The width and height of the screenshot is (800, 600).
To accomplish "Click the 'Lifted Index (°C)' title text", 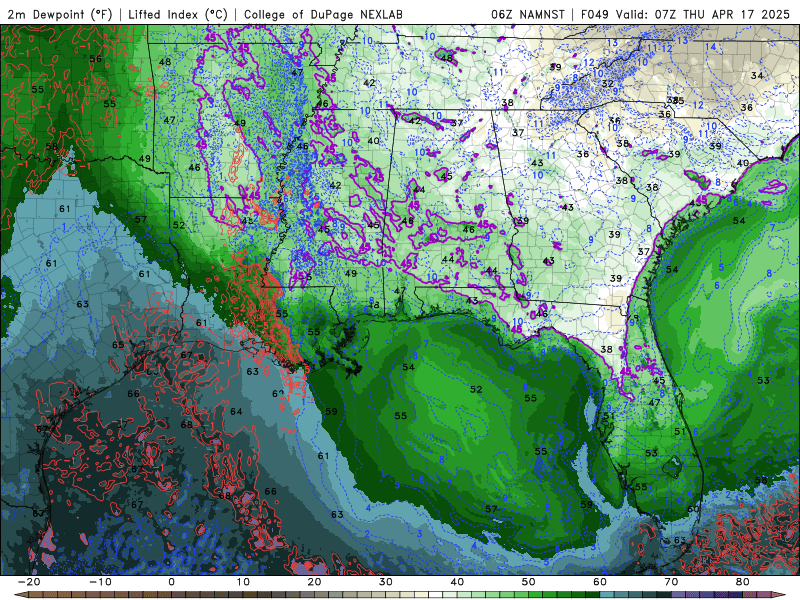I will [178, 15].
